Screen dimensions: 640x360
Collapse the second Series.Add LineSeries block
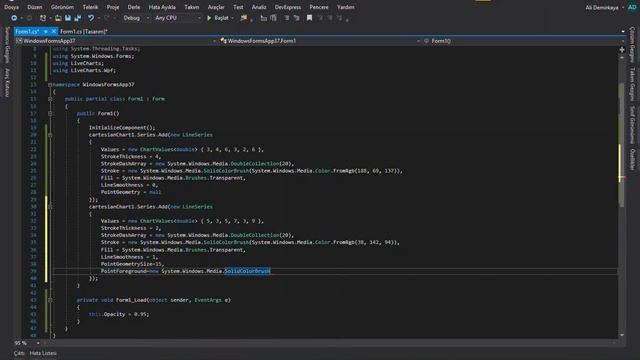click(x=50, y=207)
